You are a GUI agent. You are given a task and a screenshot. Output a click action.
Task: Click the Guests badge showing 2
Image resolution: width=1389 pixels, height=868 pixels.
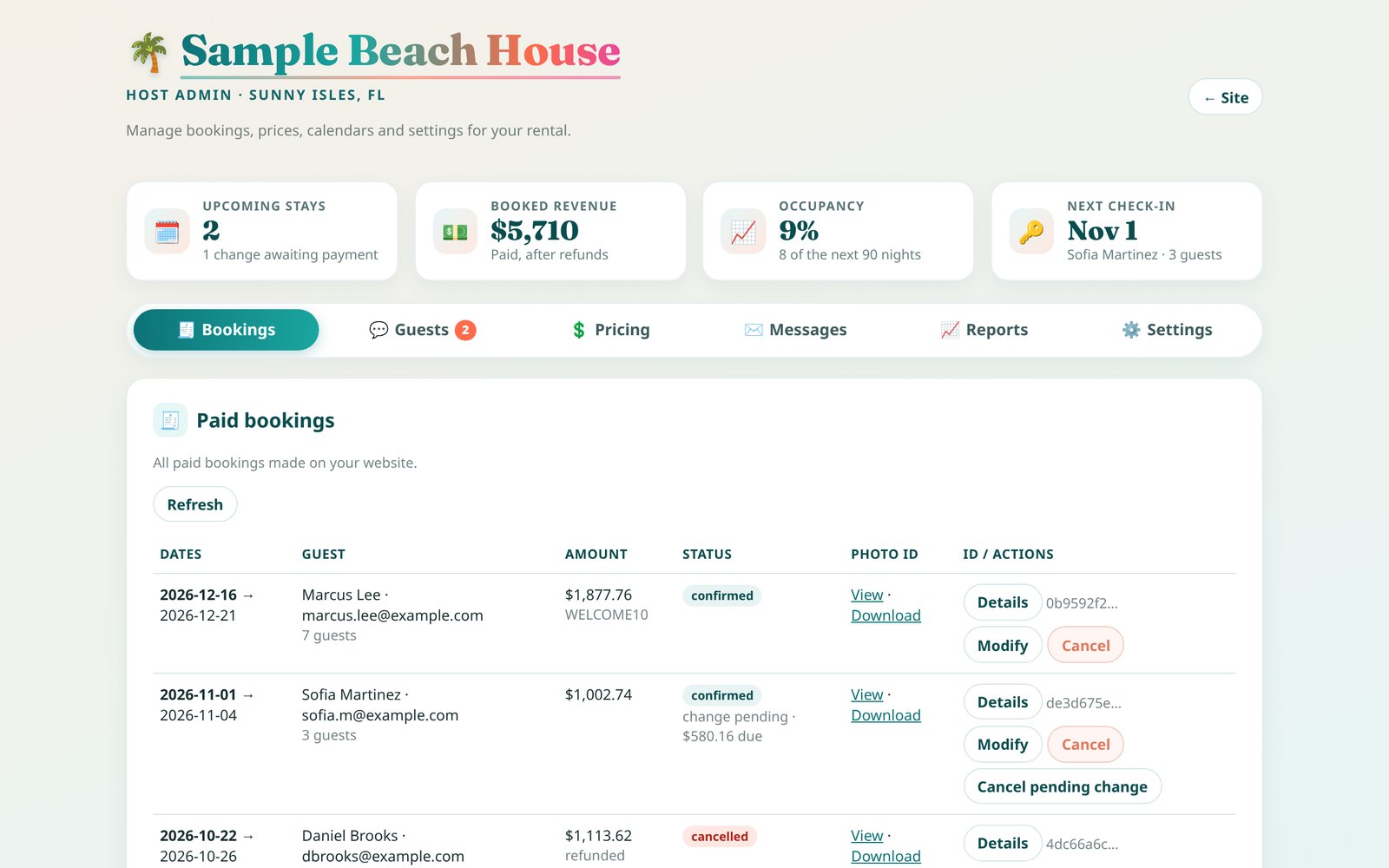click(x=465, y=330)
